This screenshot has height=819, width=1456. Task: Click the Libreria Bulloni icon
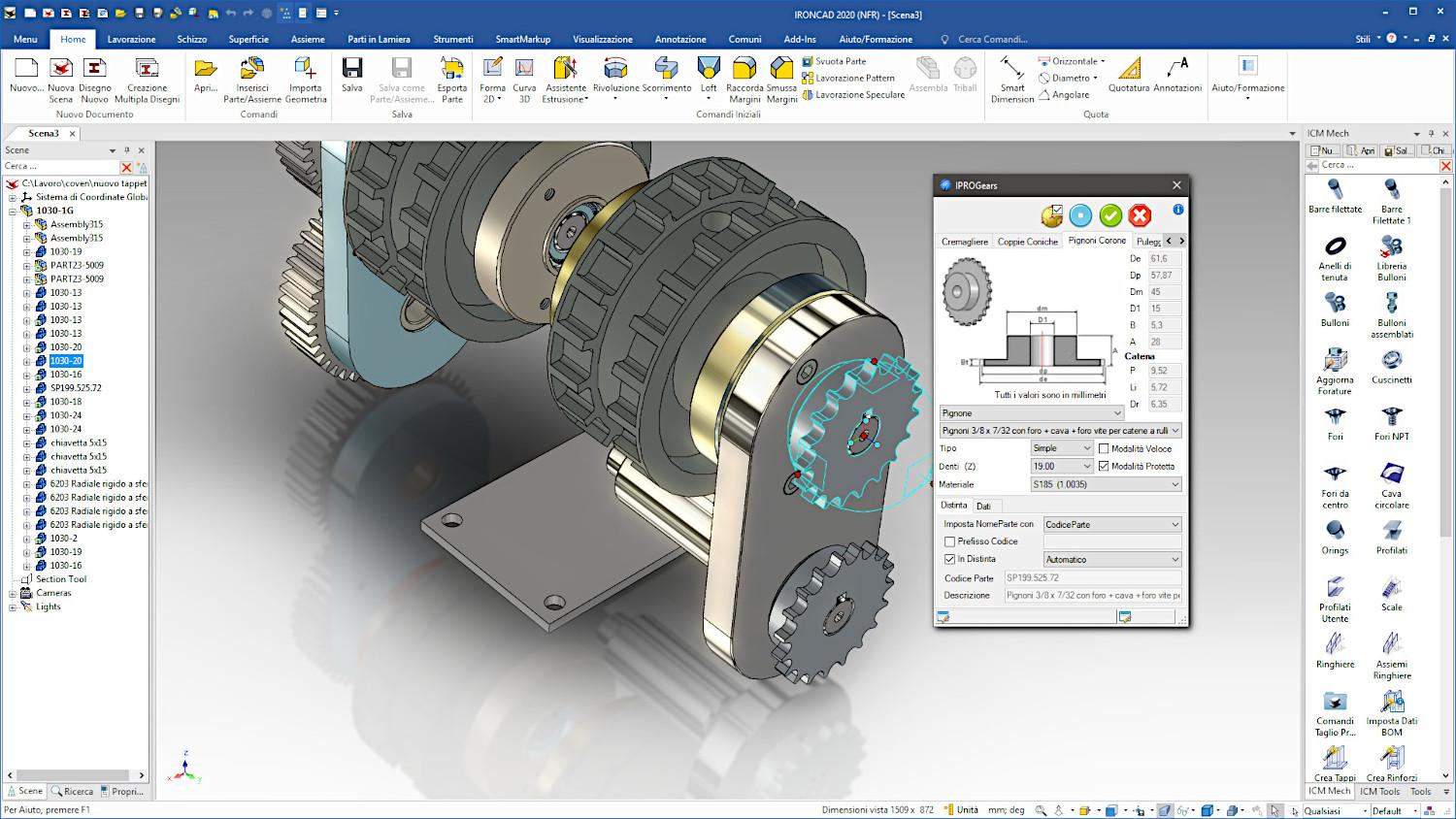pyautogui.click(x=1391, y=247)
